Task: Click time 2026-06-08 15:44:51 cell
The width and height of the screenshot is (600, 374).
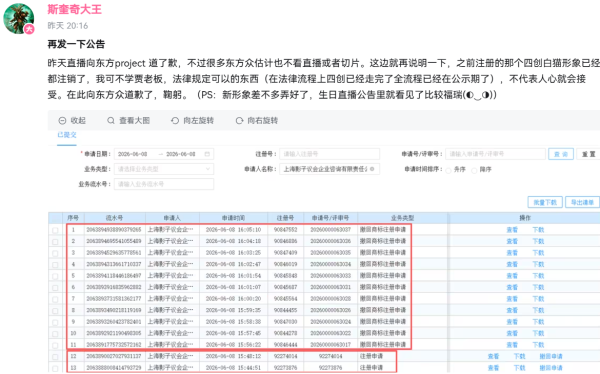Action: 233,367
